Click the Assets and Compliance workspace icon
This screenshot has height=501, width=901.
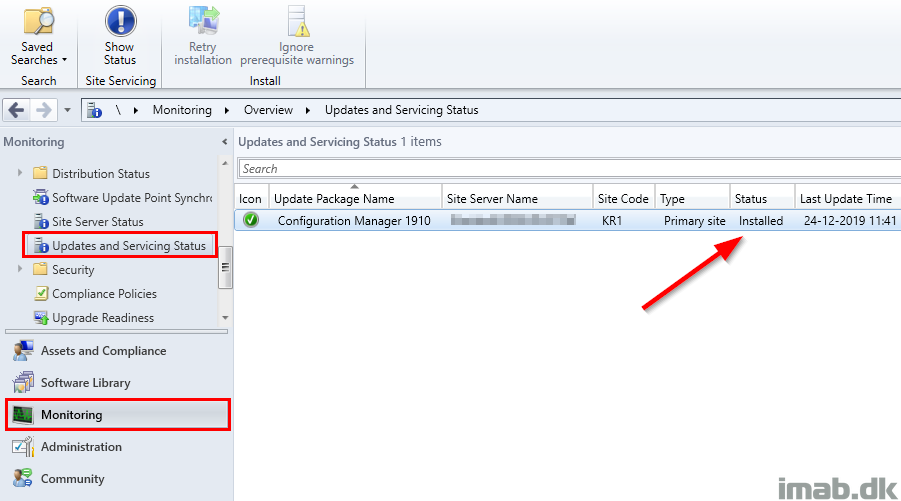[x=23, y=350]
